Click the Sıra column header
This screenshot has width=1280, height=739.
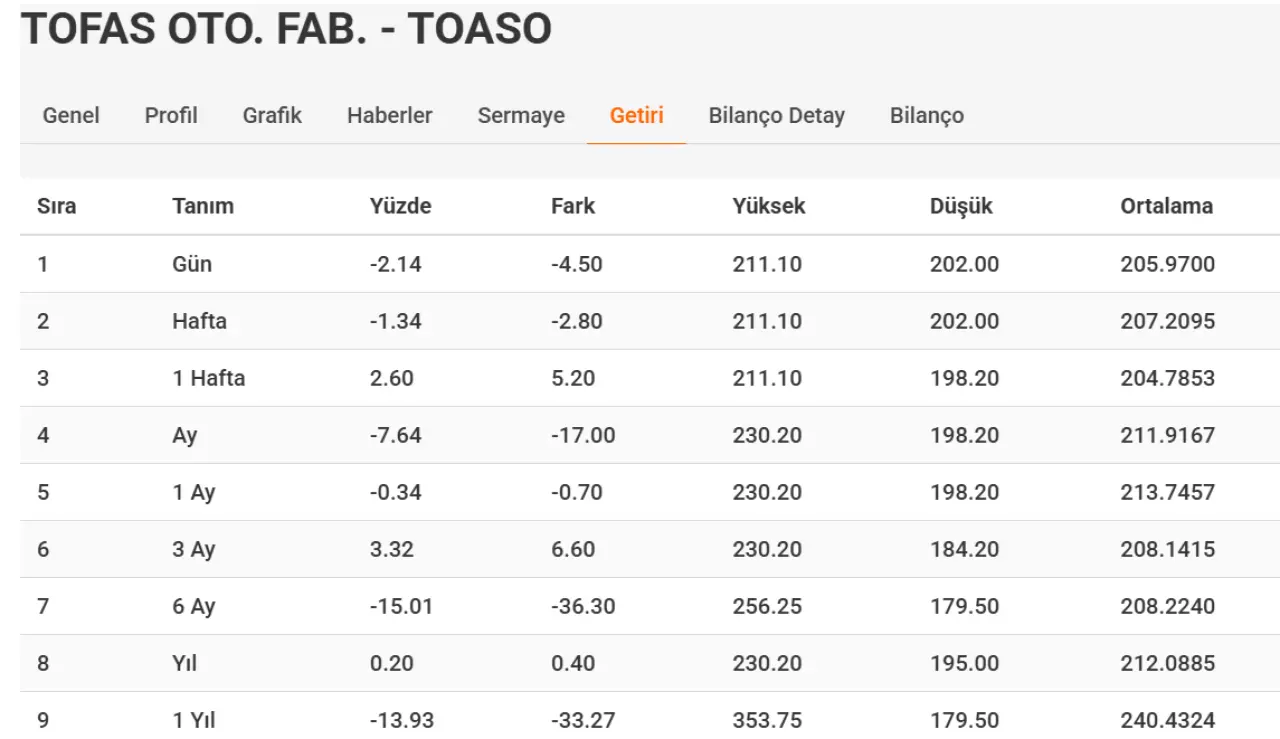(57, 207)
